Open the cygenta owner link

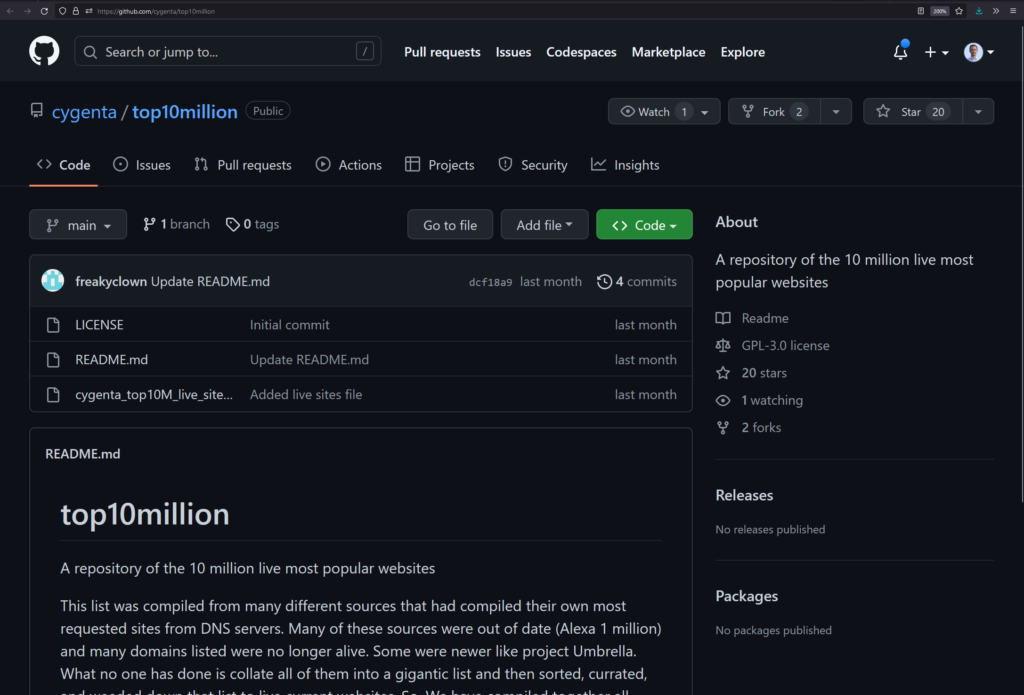tap(84, 112)
